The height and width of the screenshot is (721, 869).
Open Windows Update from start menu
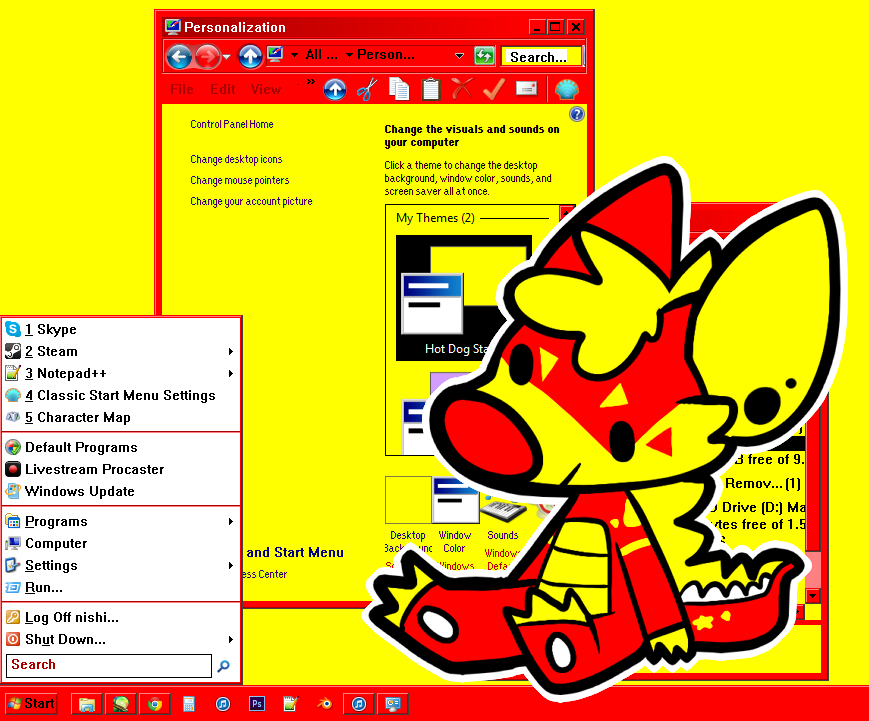point(122,492)
